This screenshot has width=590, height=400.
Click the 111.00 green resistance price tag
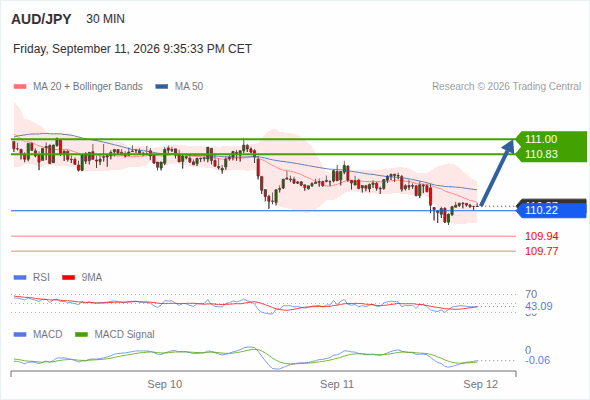click(x=541, y=139)
